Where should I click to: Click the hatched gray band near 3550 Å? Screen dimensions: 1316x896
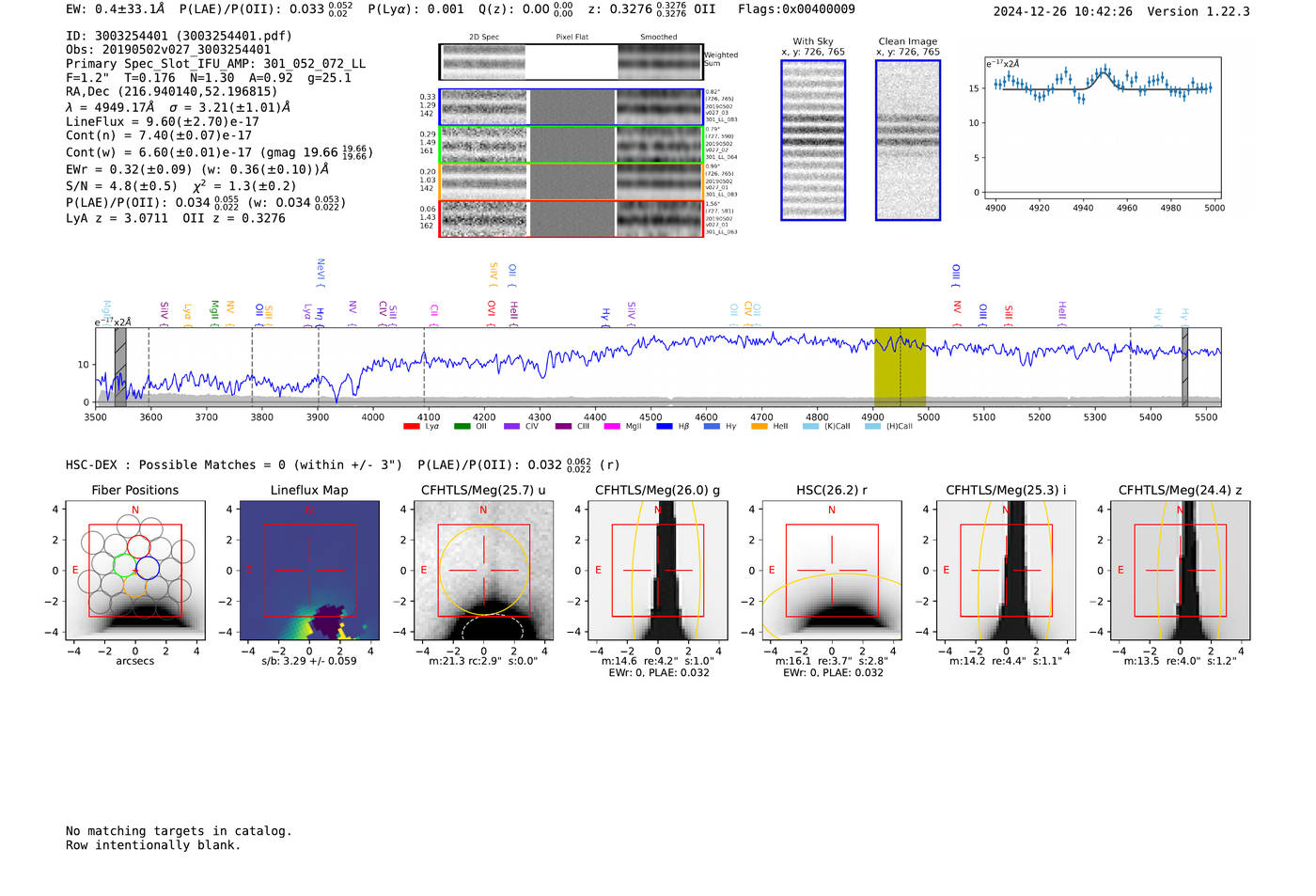coord(120,367)
